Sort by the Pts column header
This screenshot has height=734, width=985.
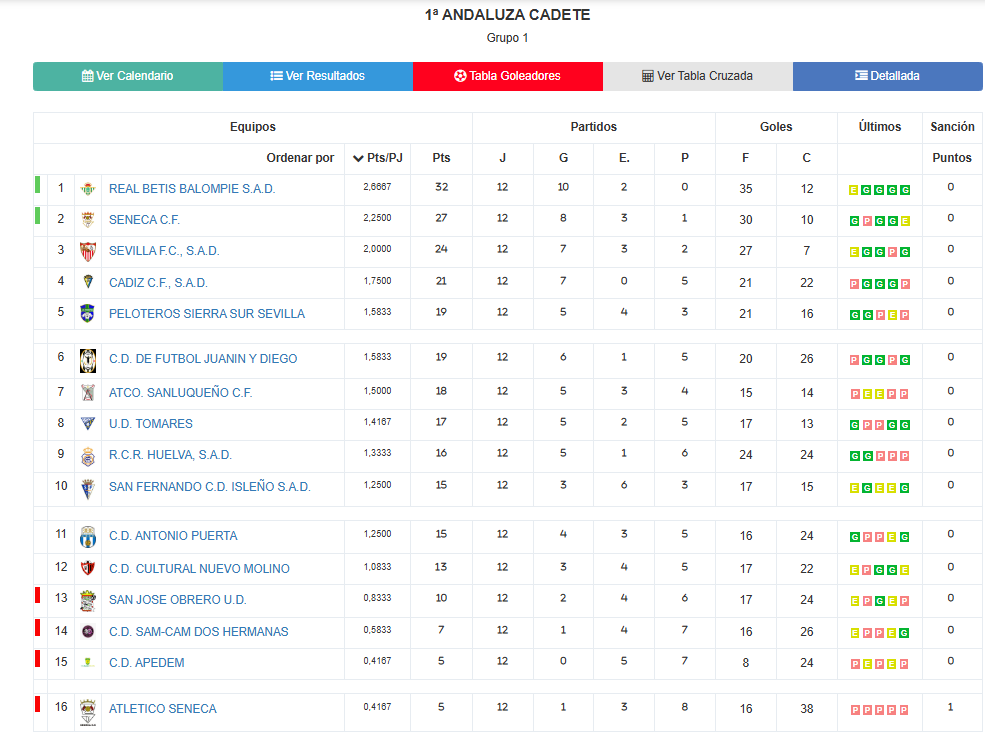pyautogui.click(x=441, y=158)
